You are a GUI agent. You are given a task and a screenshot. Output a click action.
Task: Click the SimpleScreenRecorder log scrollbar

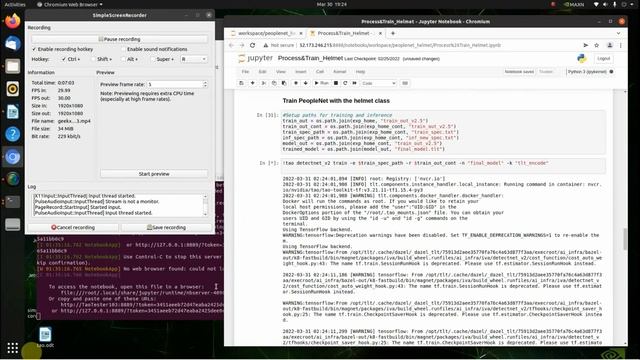tap(205, 205)
